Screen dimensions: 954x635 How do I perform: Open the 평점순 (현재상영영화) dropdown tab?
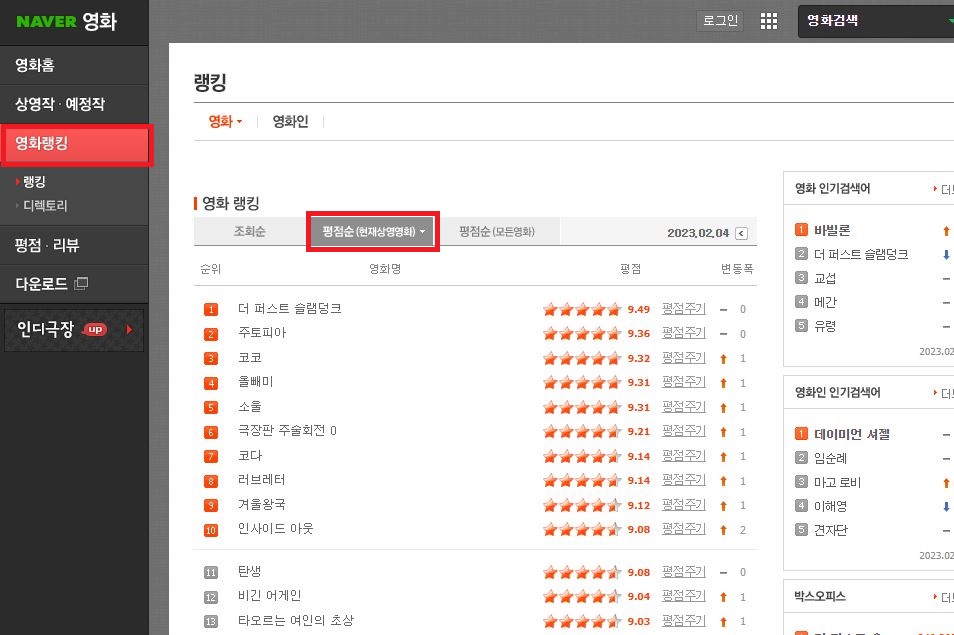click(x=373, y=231)
